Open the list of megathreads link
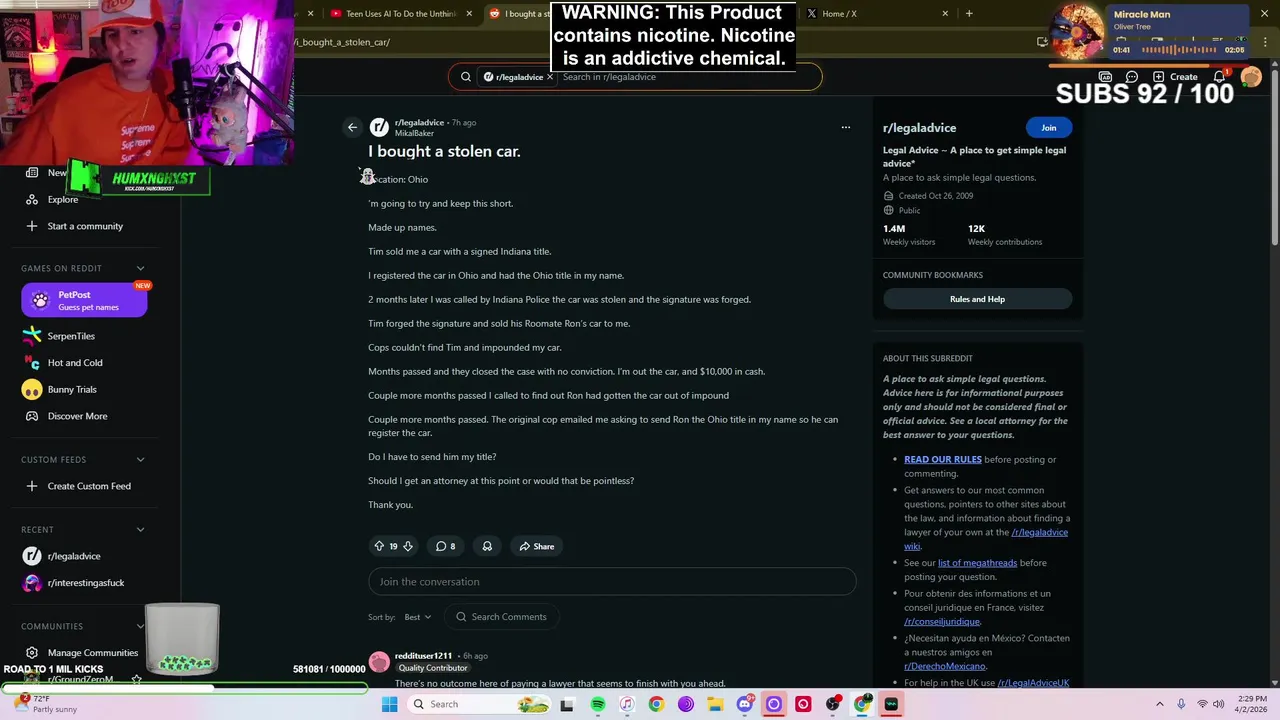 pos(977,563)
